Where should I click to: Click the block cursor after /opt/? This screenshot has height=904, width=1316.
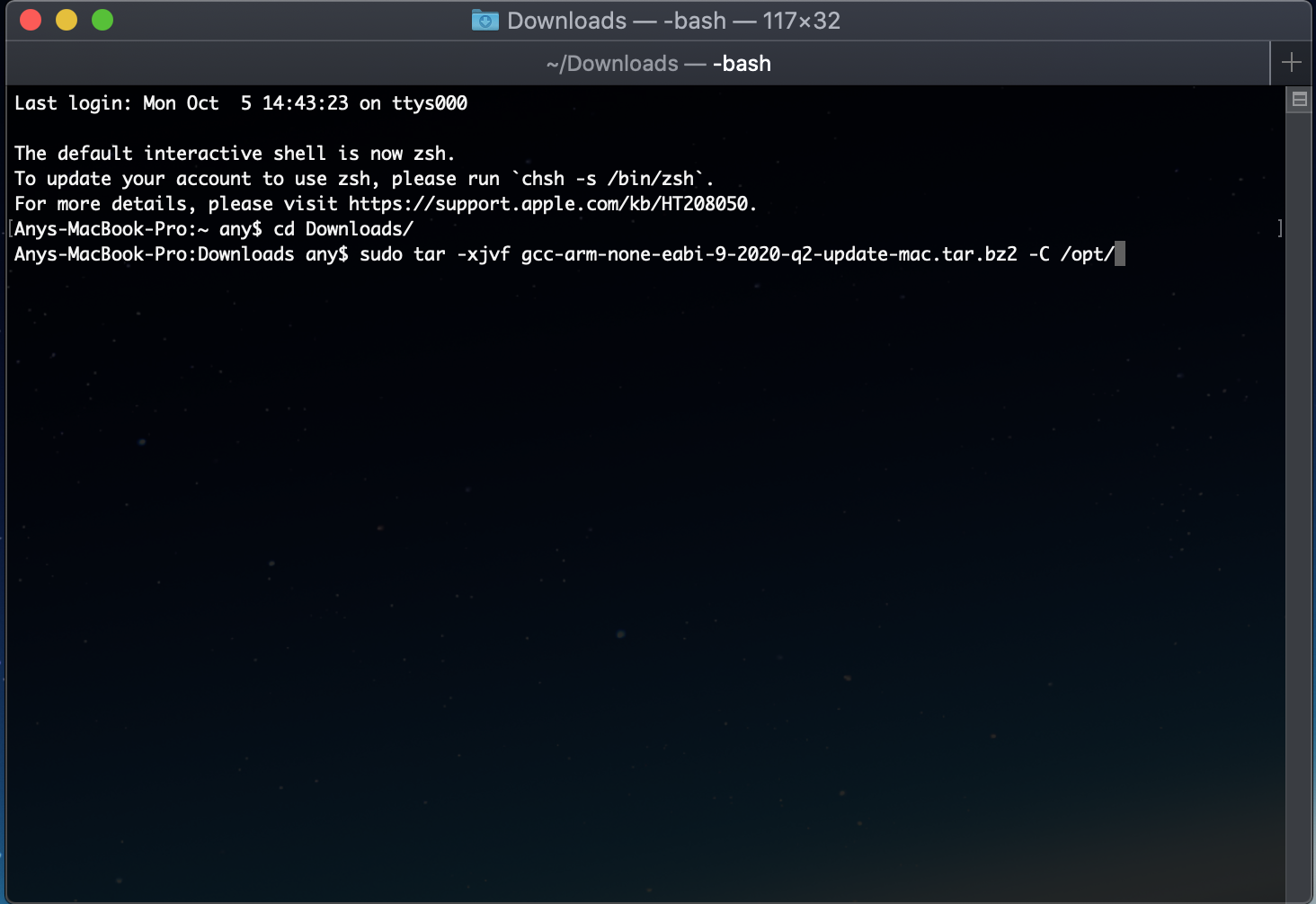coord(1119,254)
